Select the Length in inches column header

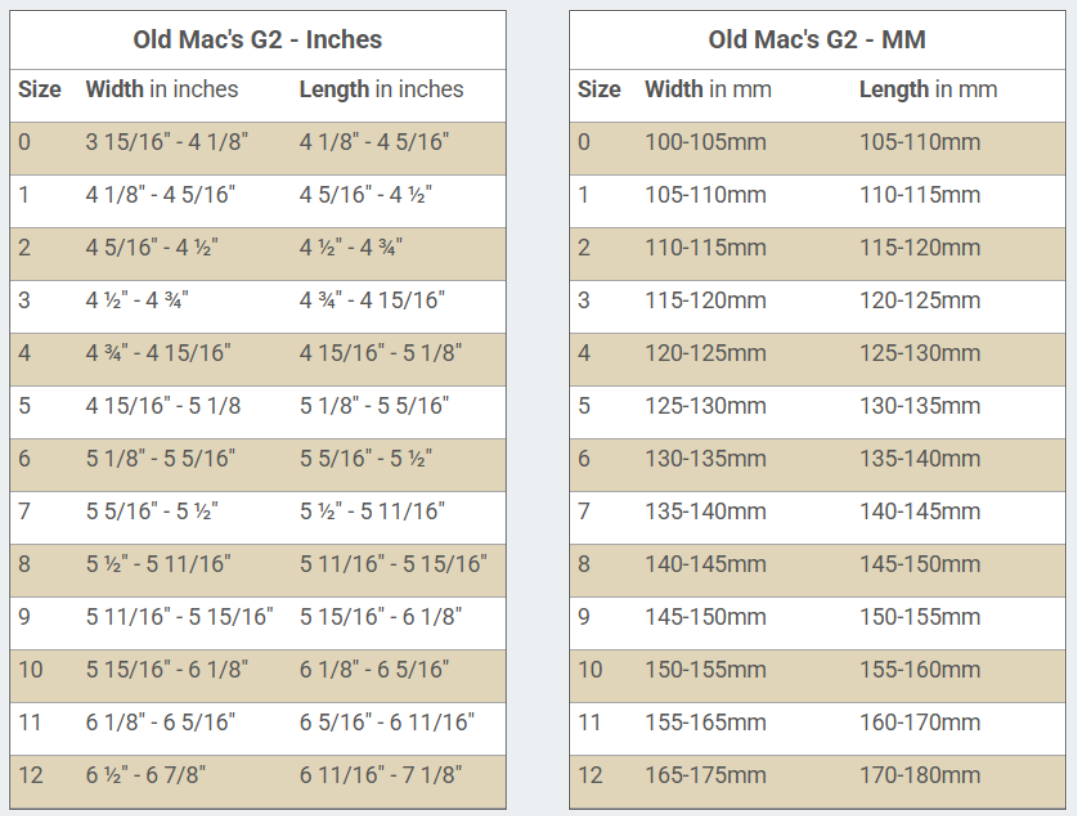coord(381,89)
